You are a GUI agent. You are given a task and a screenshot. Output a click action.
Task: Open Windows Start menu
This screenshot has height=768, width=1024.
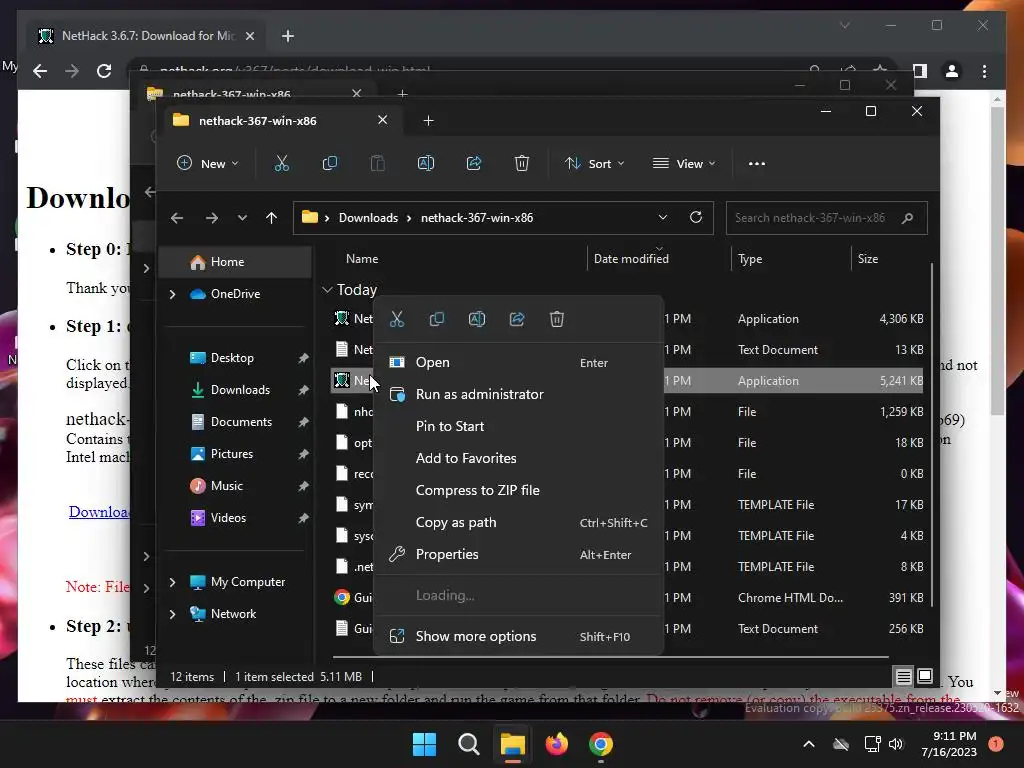click(x=424, y=744)
